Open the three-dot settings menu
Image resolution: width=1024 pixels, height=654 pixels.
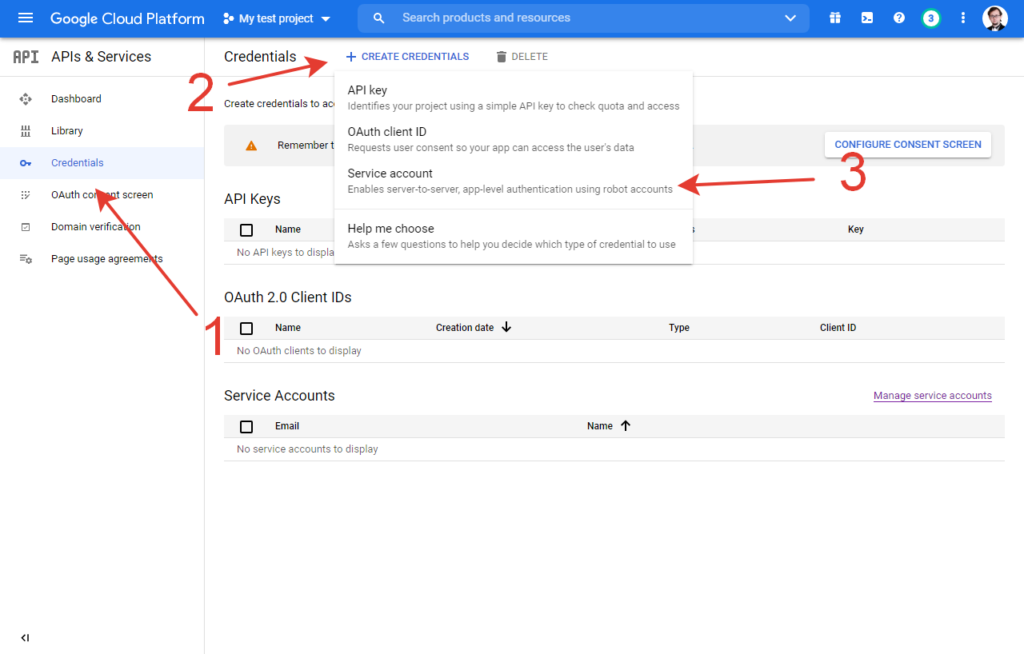pyautogui.click(x=963, y=18)
